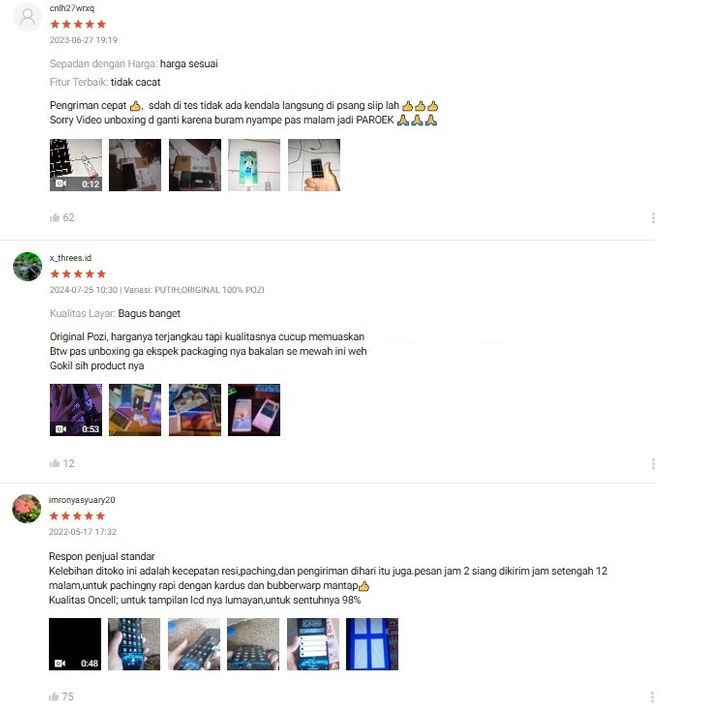Open more options for cnlh27wrxq review
This screenshot has width=726, height=726.
click(653, 218)
